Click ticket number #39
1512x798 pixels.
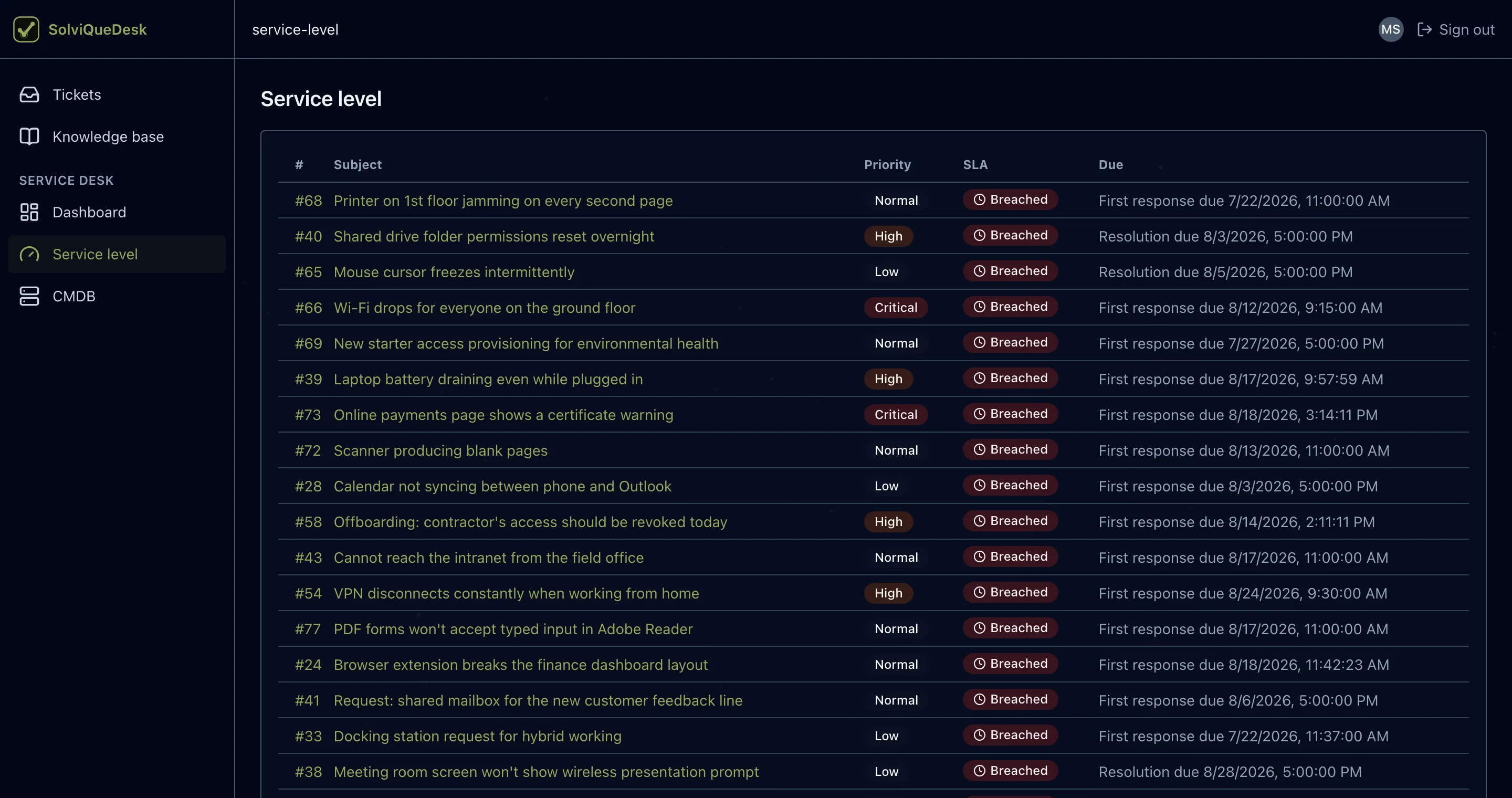pyautogui.click(x=308, y=380)
